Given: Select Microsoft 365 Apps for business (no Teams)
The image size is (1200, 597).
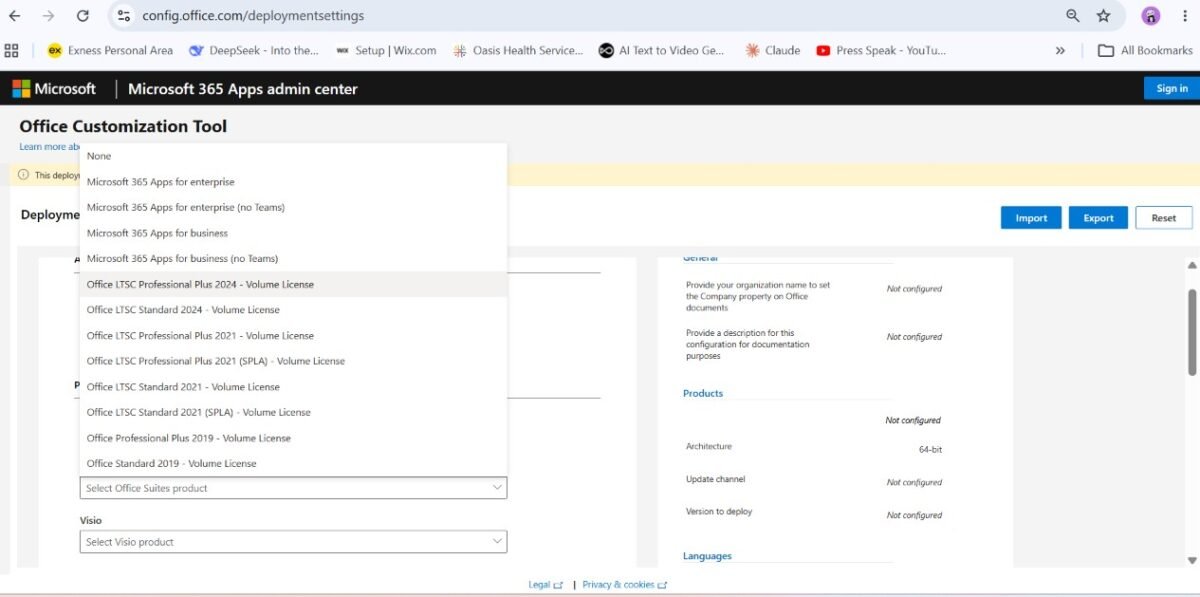Looking at the screenshot, I should coord(293,258).
